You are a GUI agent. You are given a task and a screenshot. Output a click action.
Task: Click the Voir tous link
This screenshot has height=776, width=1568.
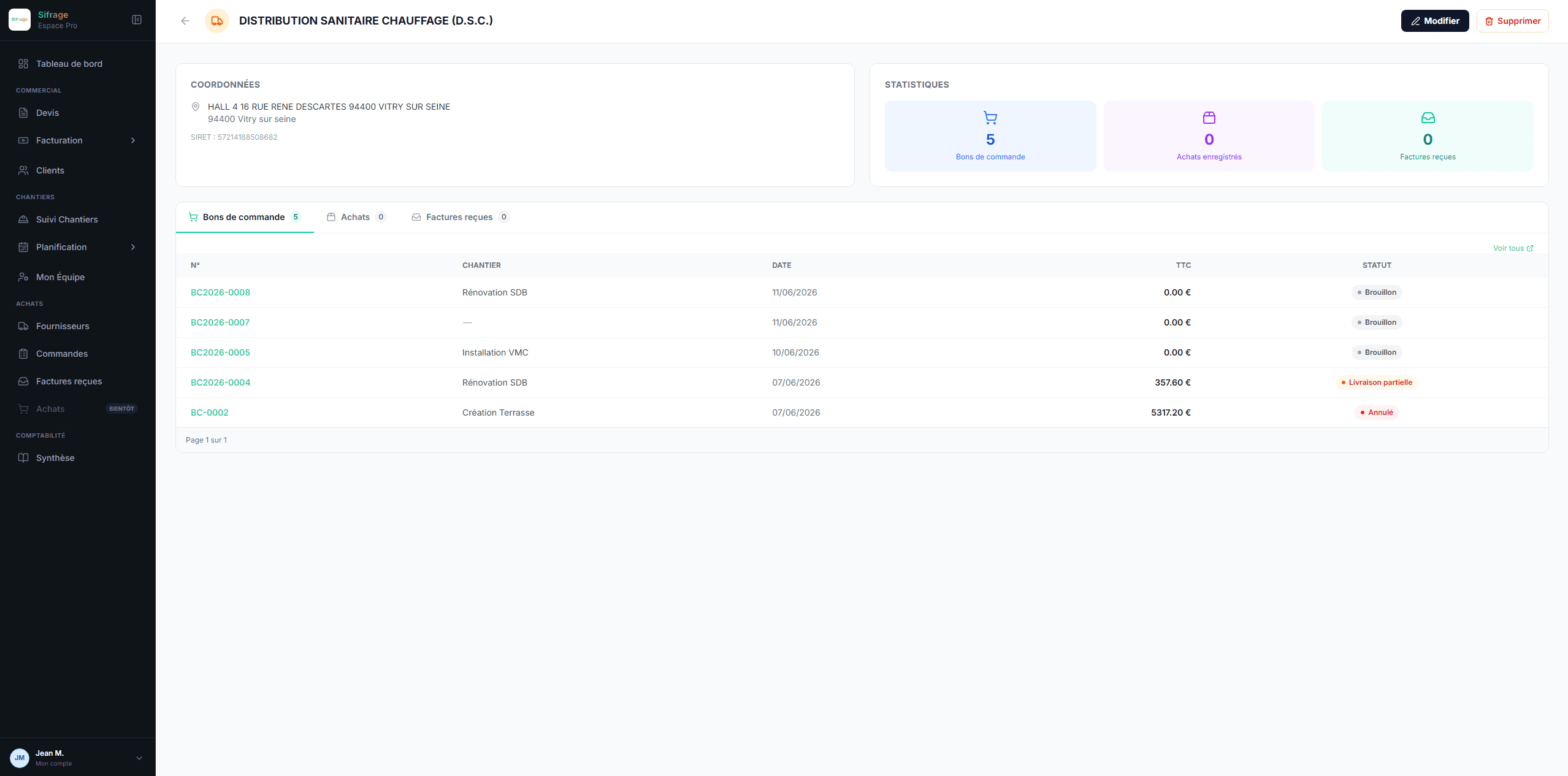pos(1513,248)
